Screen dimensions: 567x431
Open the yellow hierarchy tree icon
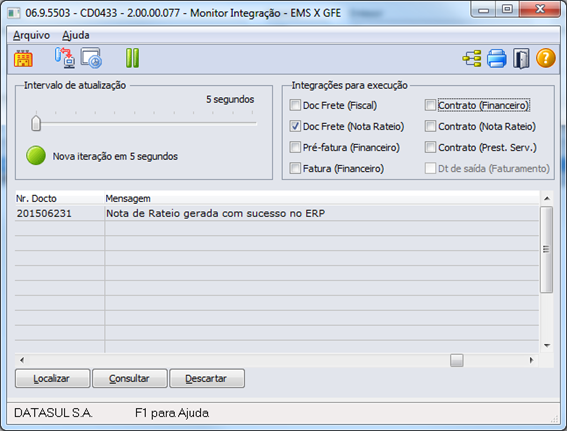pyautogui.click(x=472, y=58)
